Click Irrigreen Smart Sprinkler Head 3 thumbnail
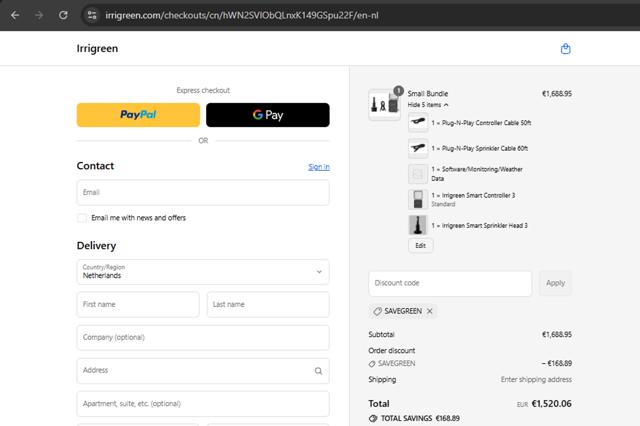The height and width of the screenshot is (426, 640). tap(418, 225)
